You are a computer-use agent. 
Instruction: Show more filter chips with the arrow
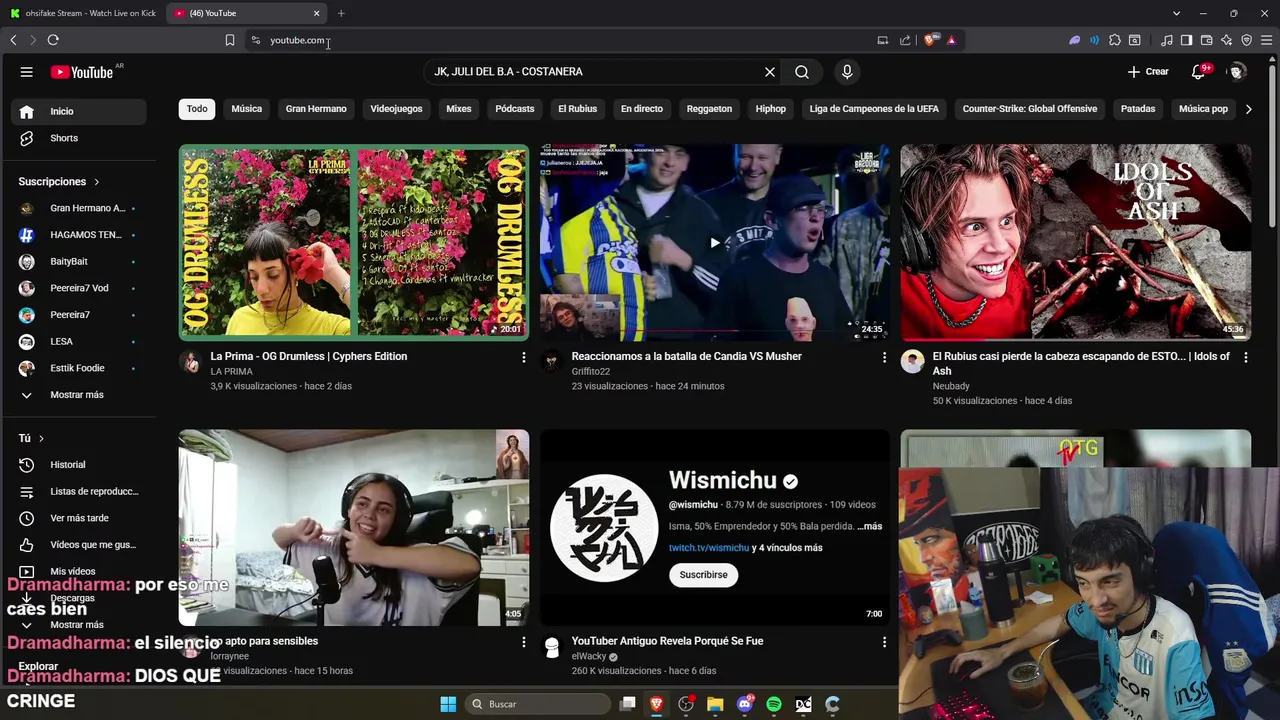click(x=1248, y=109)
